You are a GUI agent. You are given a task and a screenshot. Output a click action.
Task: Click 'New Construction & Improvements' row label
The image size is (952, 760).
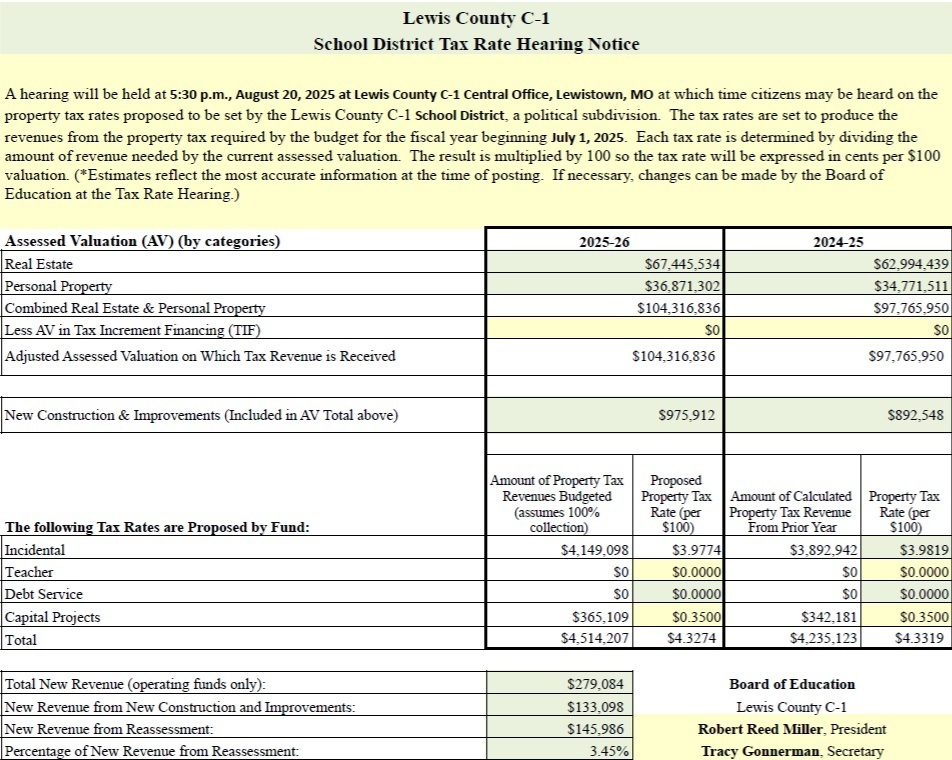[201, 415]
